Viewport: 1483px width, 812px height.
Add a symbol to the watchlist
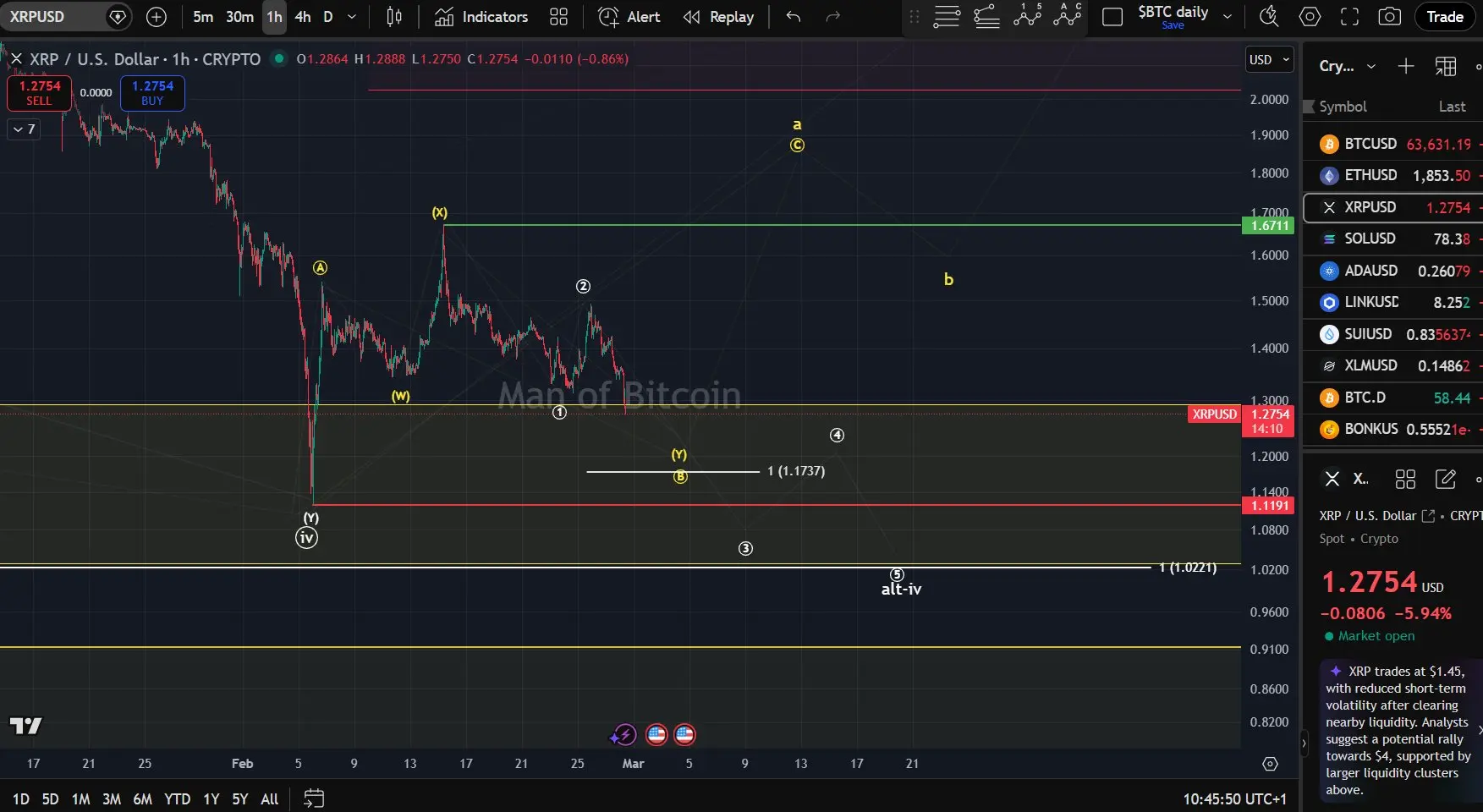[1406, 66]
